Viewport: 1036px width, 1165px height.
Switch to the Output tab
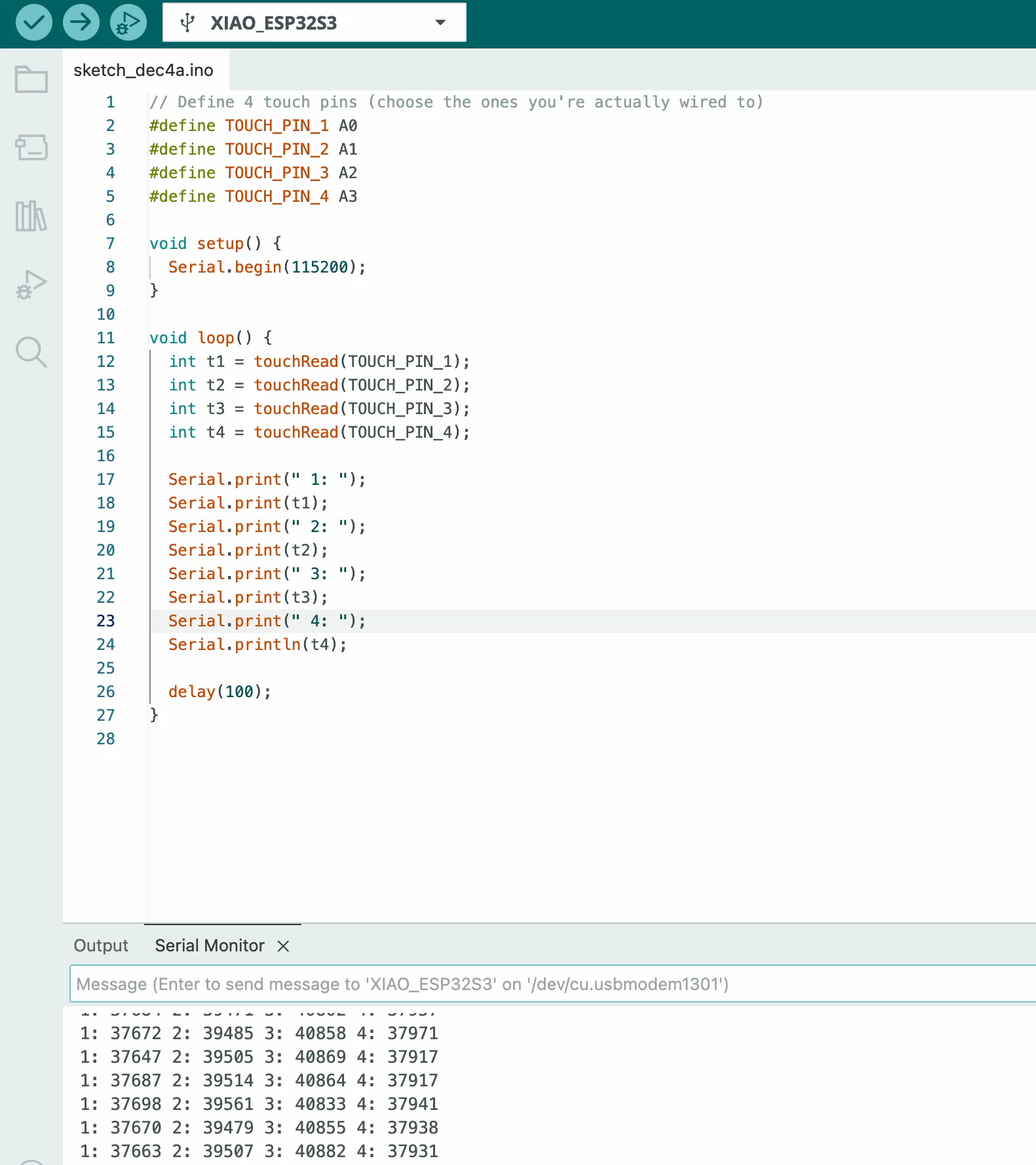click(101, 945)
